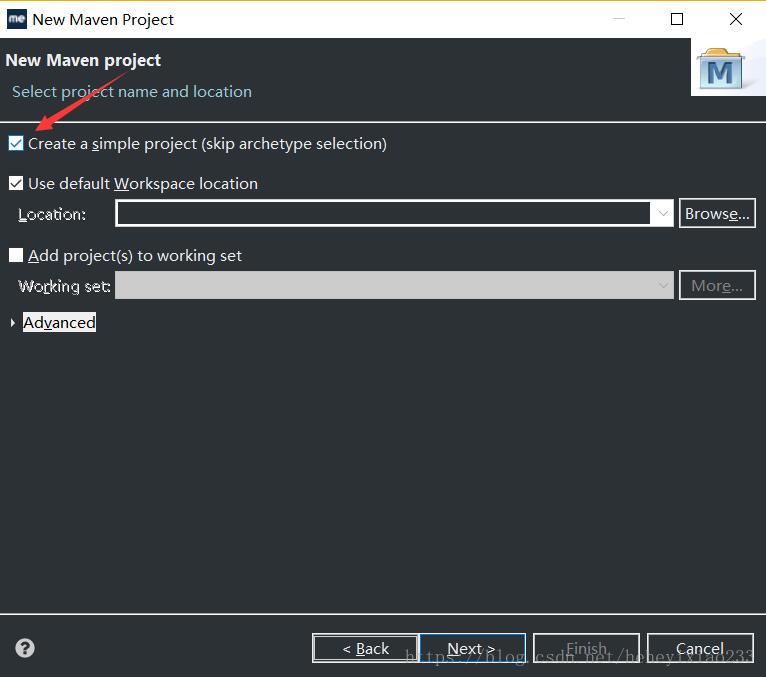Click into the Location text field
This screenshot has height=677, width=766.
point(383,213)
